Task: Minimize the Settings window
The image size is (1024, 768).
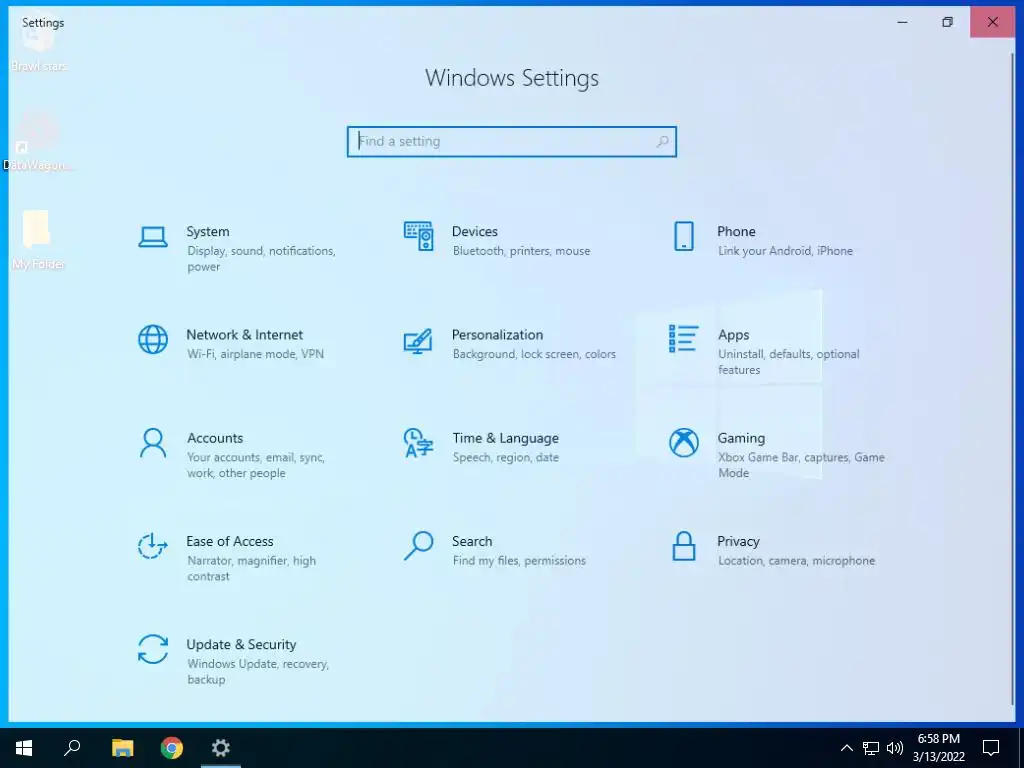Action: click(x=903, y=22)
